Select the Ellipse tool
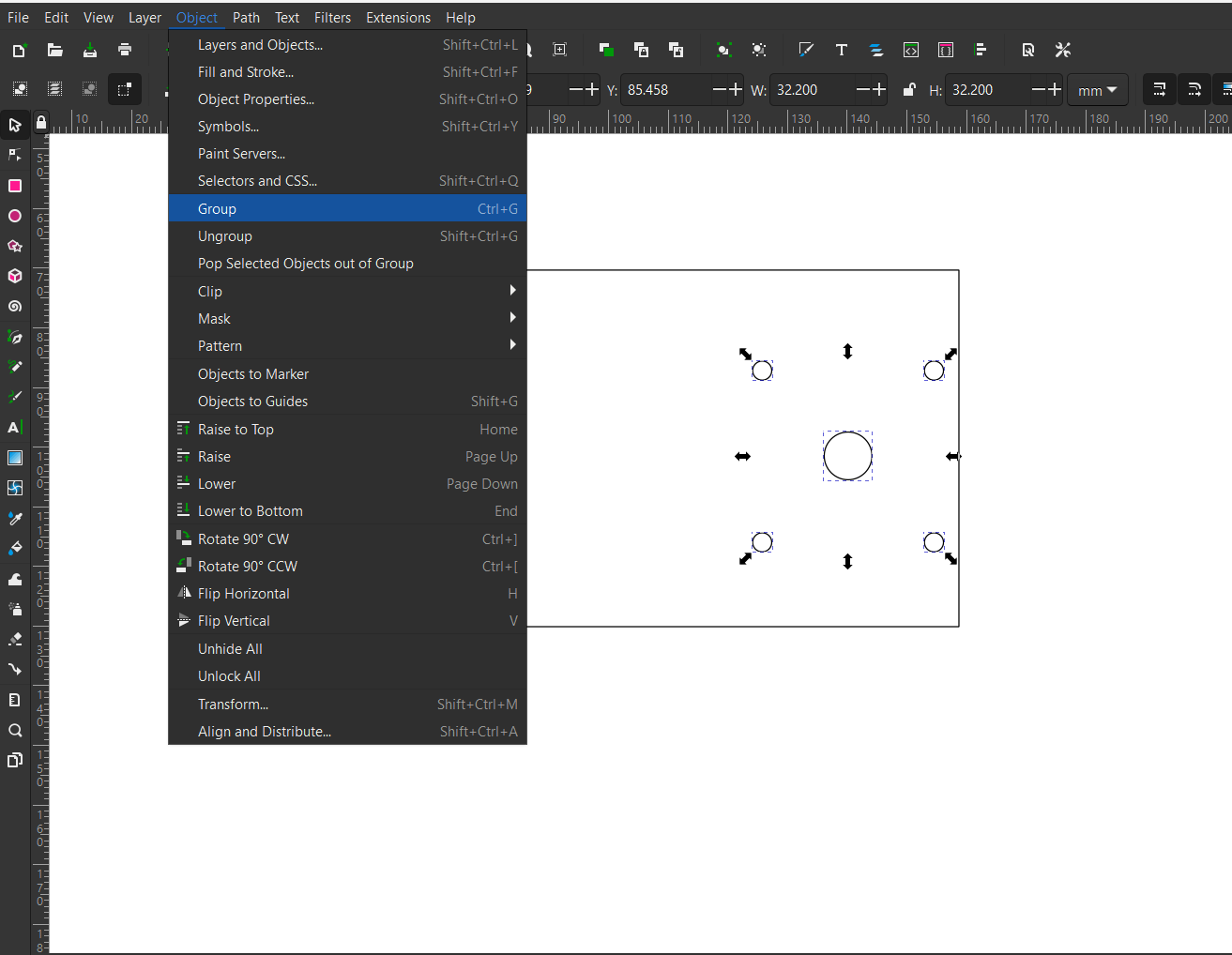 [15, 216]
